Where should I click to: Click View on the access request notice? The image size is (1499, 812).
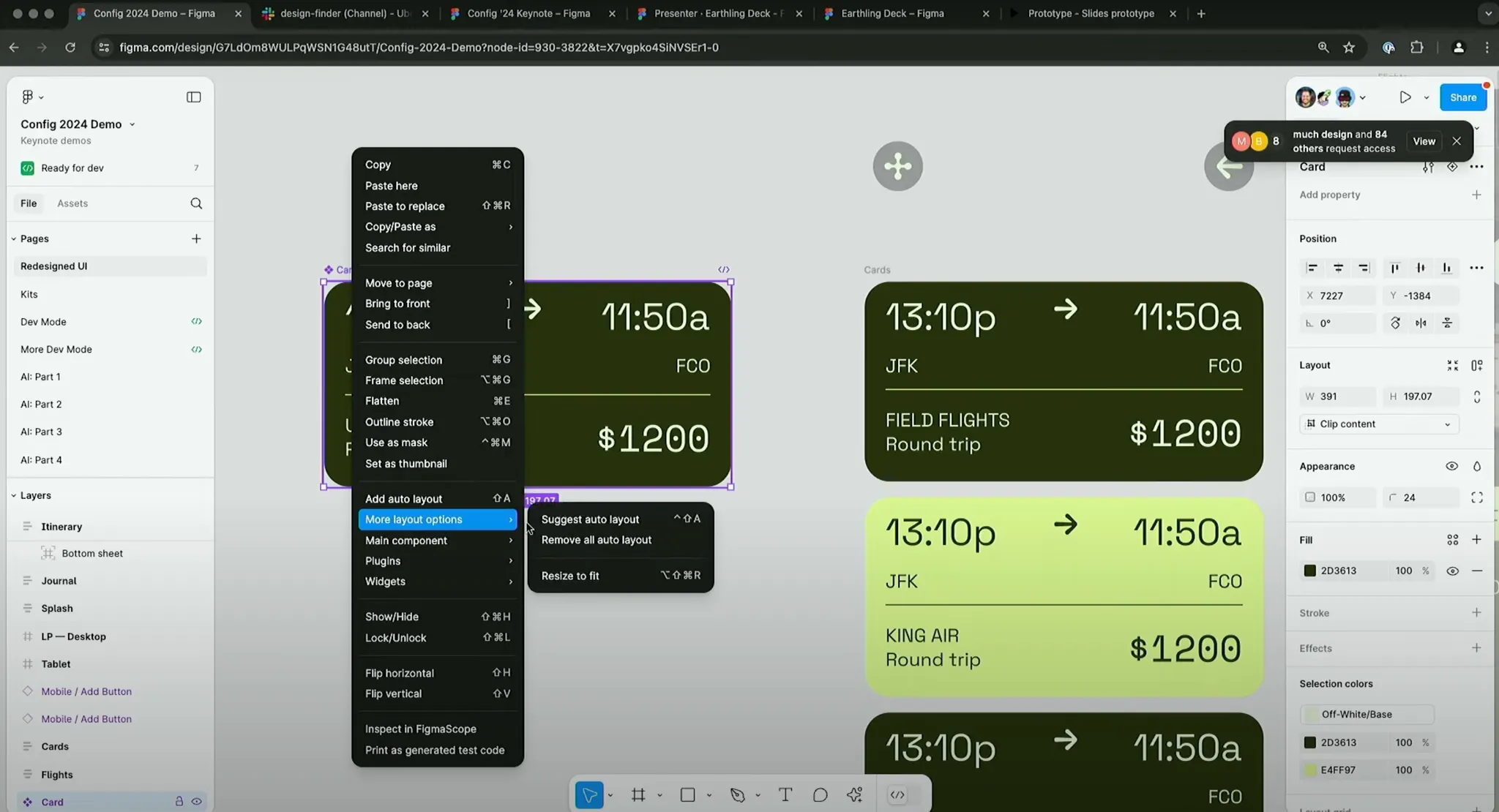[1424, 141]
